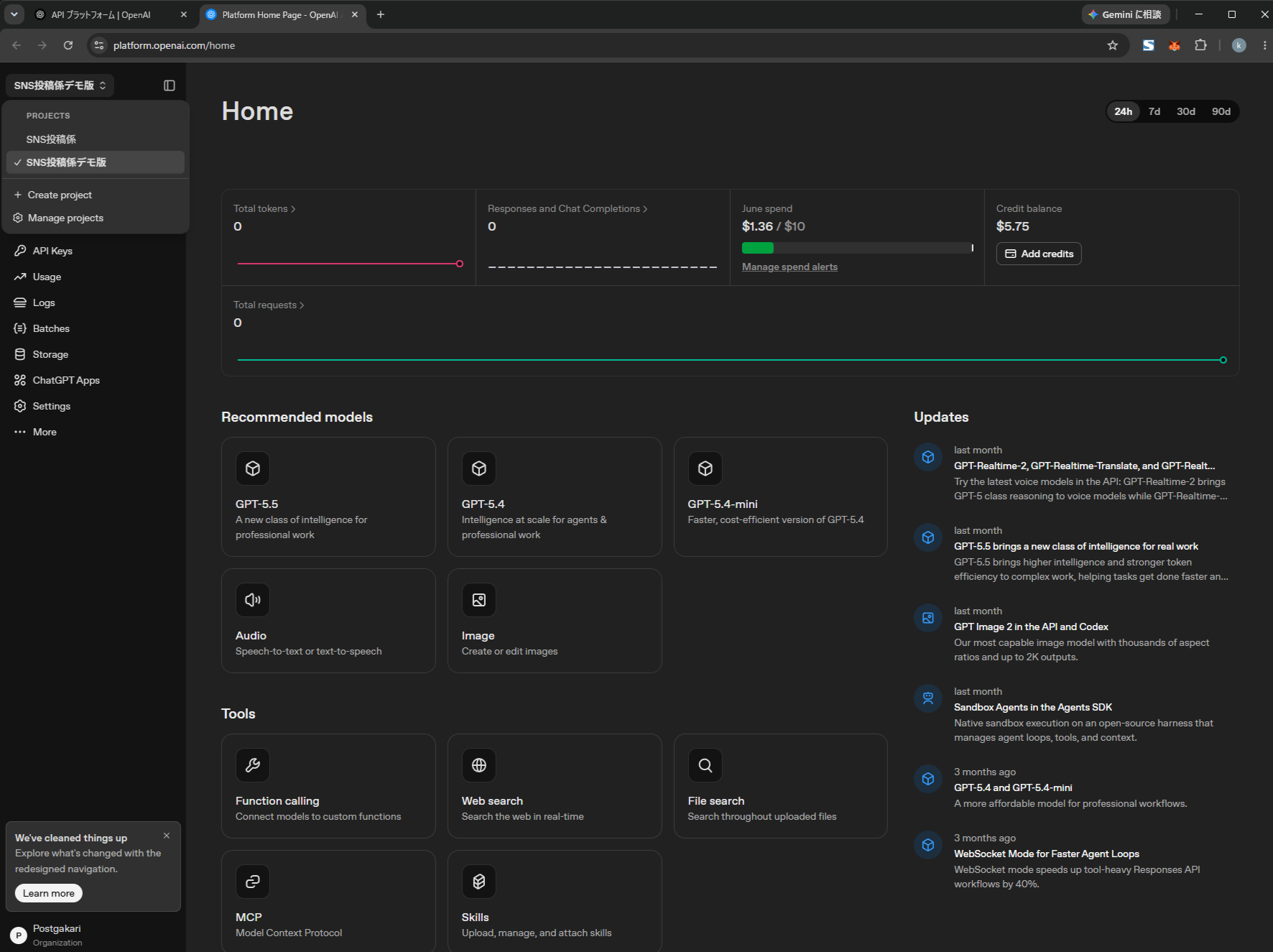Expand Responses and Chat Completions details
This screenshot has height=952, width=1273.
coord(568,208)
